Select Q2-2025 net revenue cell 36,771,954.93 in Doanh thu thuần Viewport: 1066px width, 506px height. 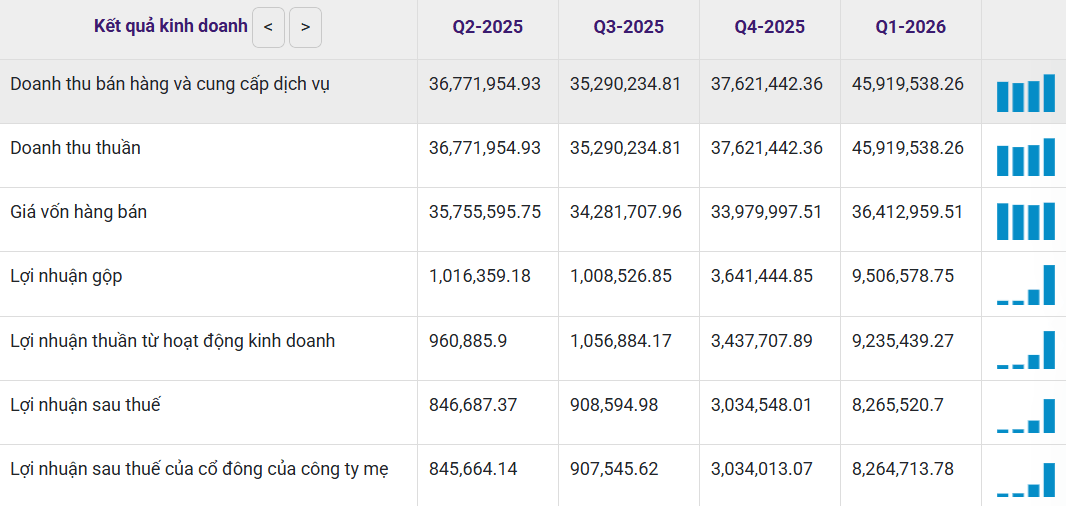485,148
